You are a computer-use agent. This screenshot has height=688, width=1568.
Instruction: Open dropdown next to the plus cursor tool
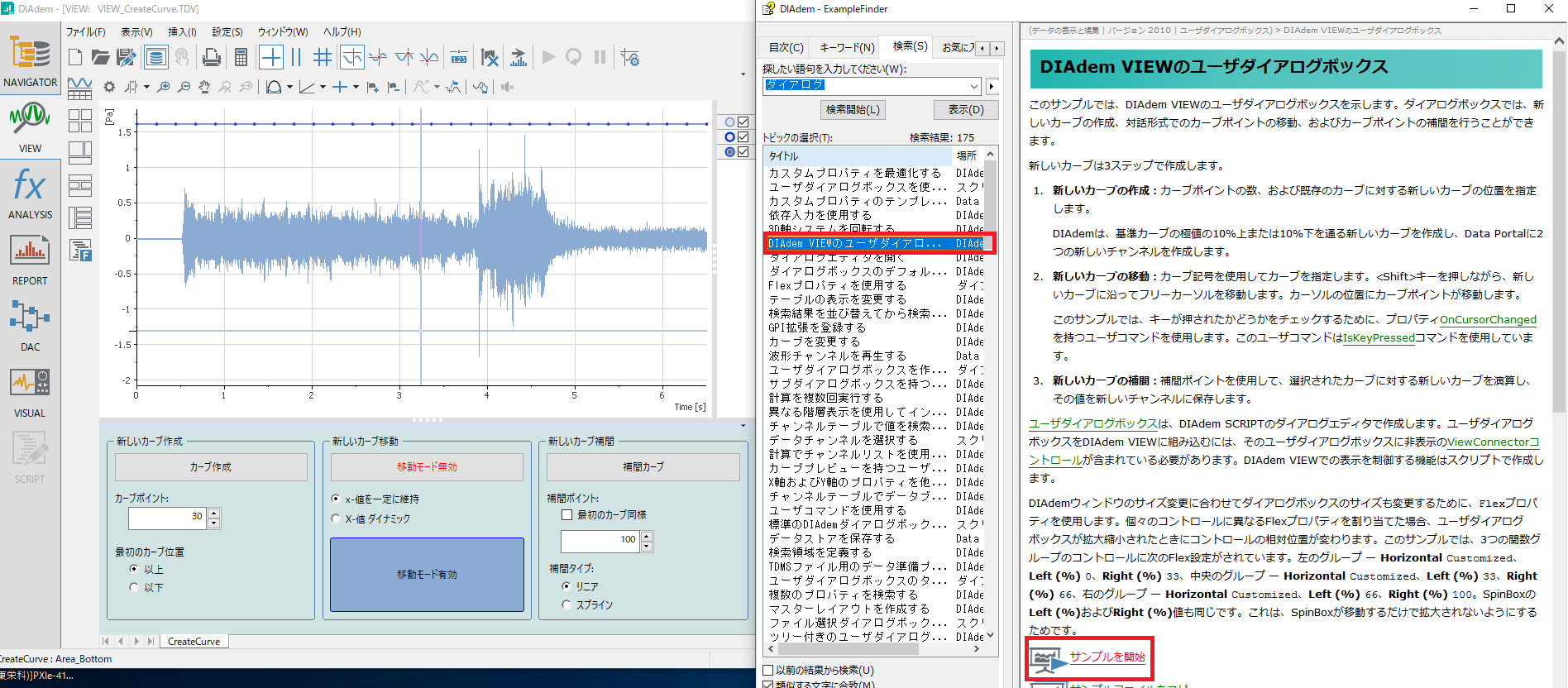(356, 87)
